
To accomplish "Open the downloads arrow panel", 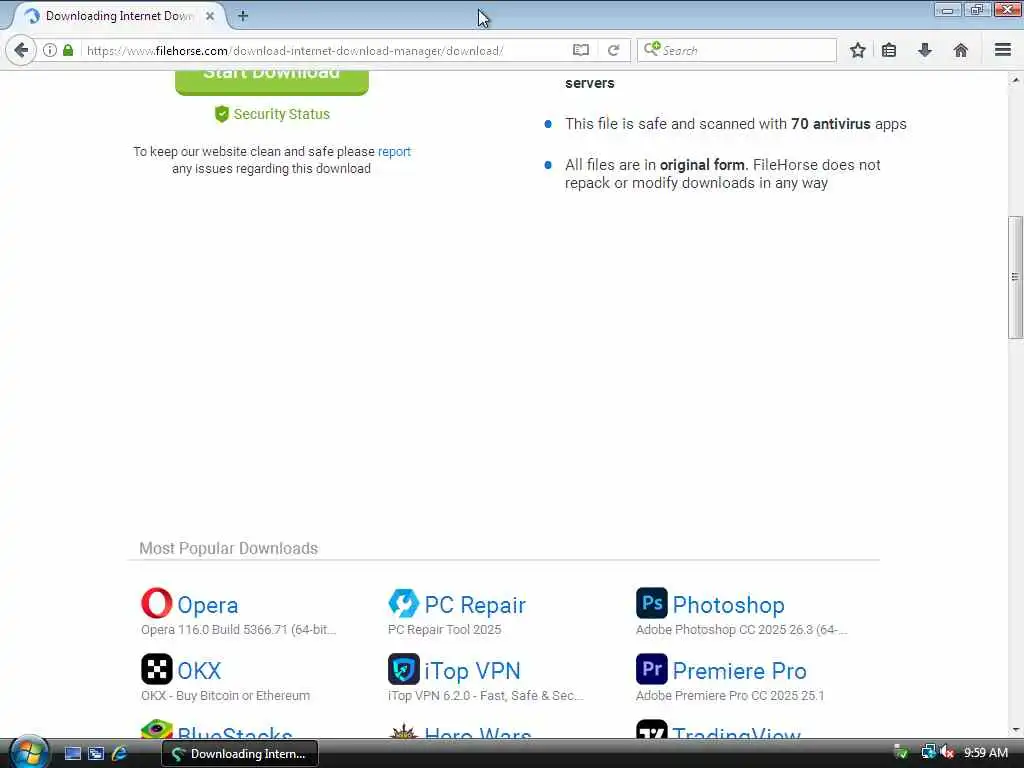I will (925, 50).
